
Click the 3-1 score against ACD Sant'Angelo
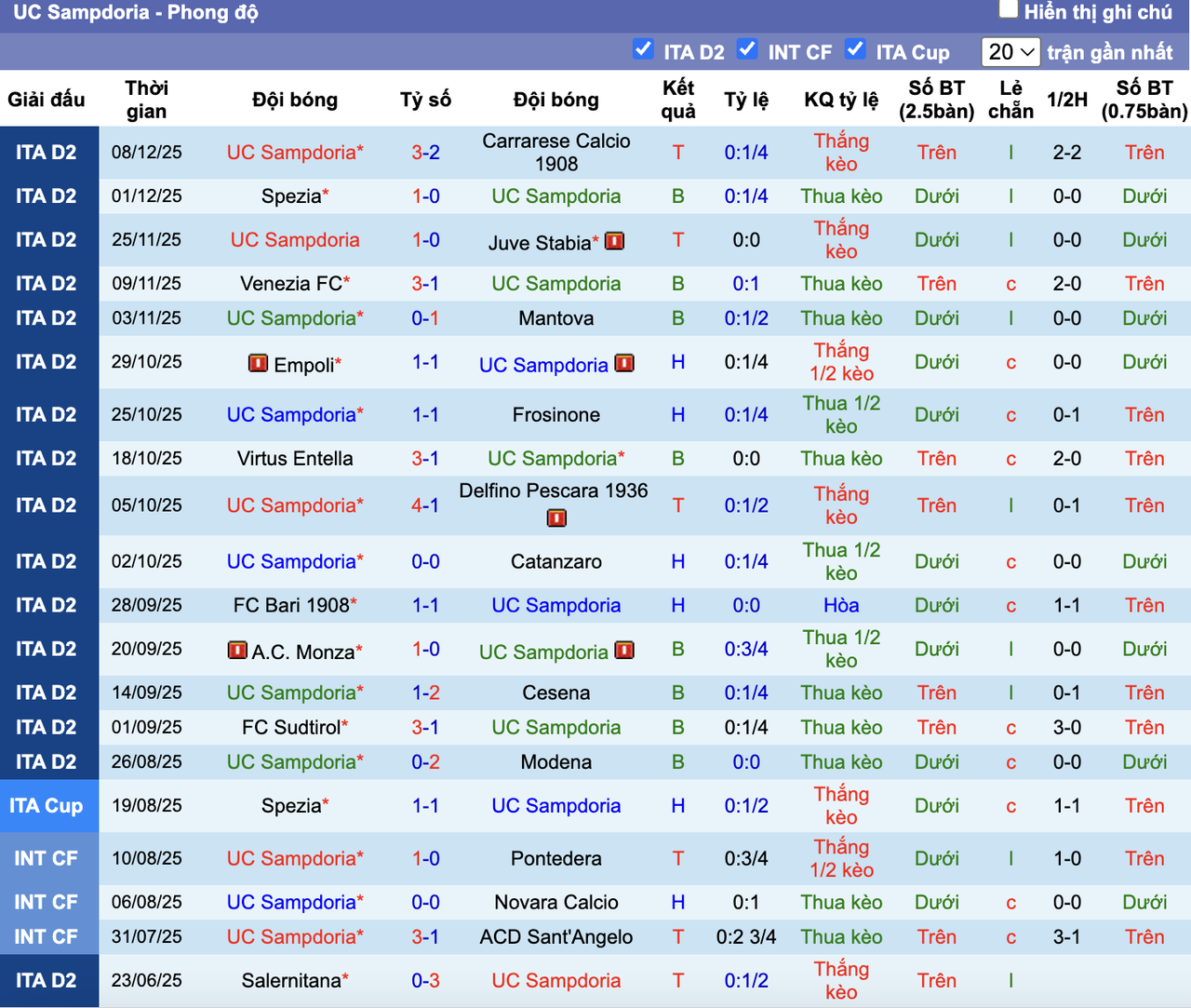point(426,937)
